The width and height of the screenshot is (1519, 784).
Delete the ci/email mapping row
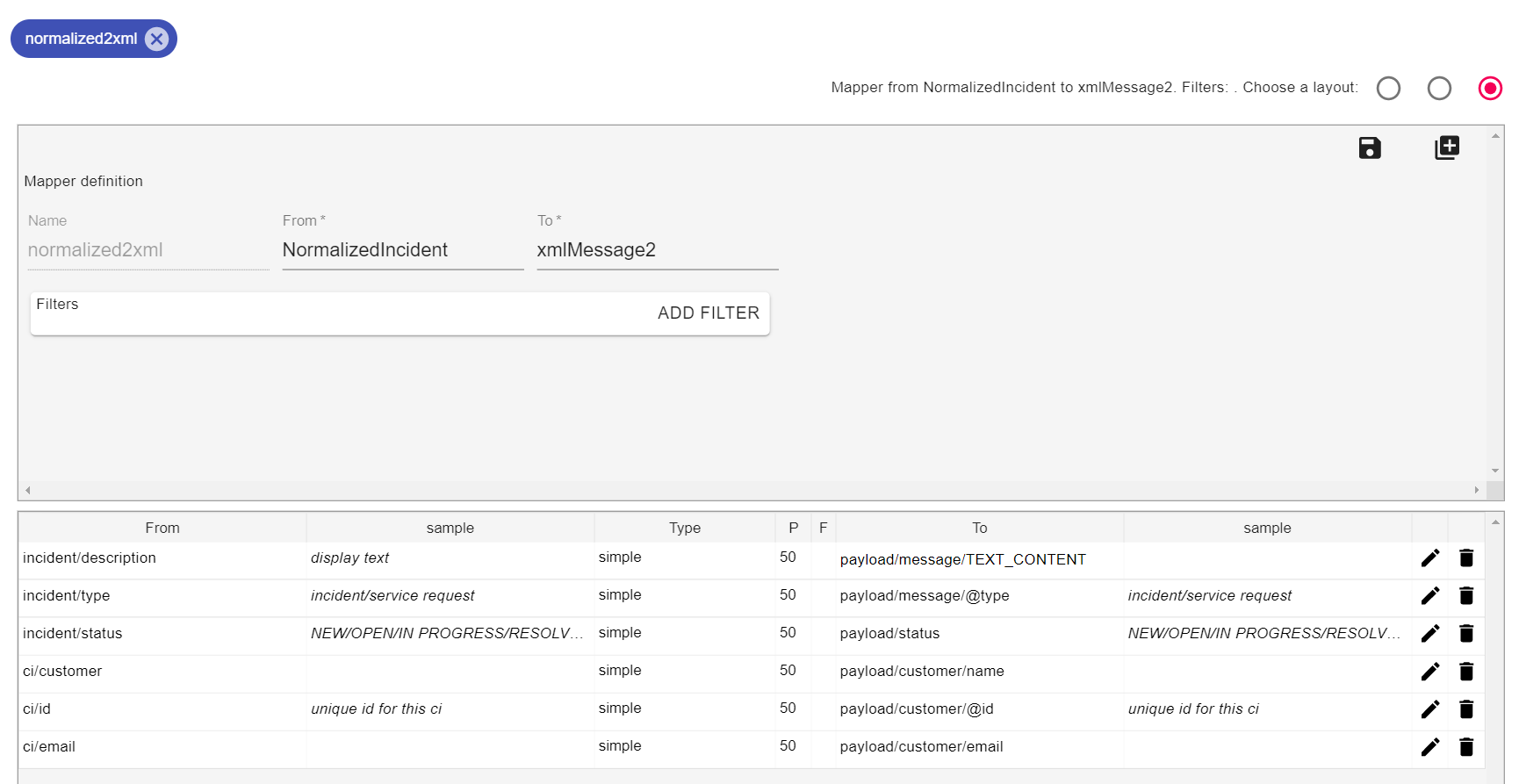pyautogui.click(x=1465, y=747)
